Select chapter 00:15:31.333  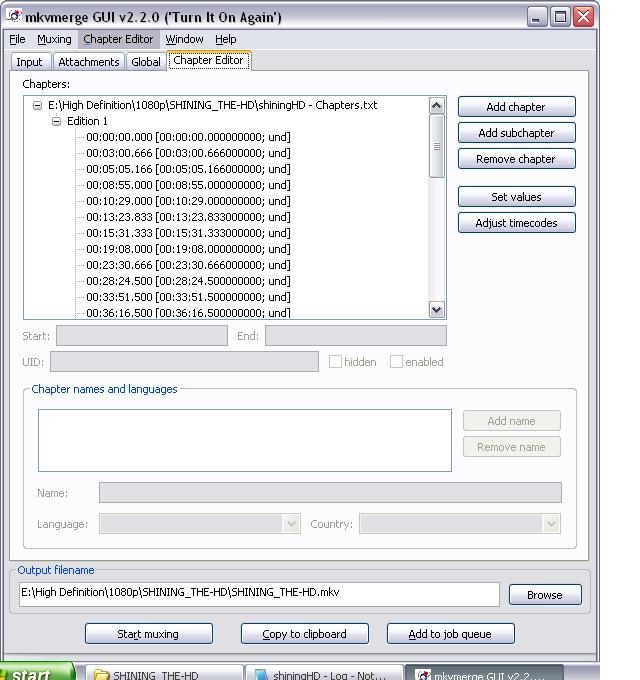pyautogui.click(x=188, y=233)
